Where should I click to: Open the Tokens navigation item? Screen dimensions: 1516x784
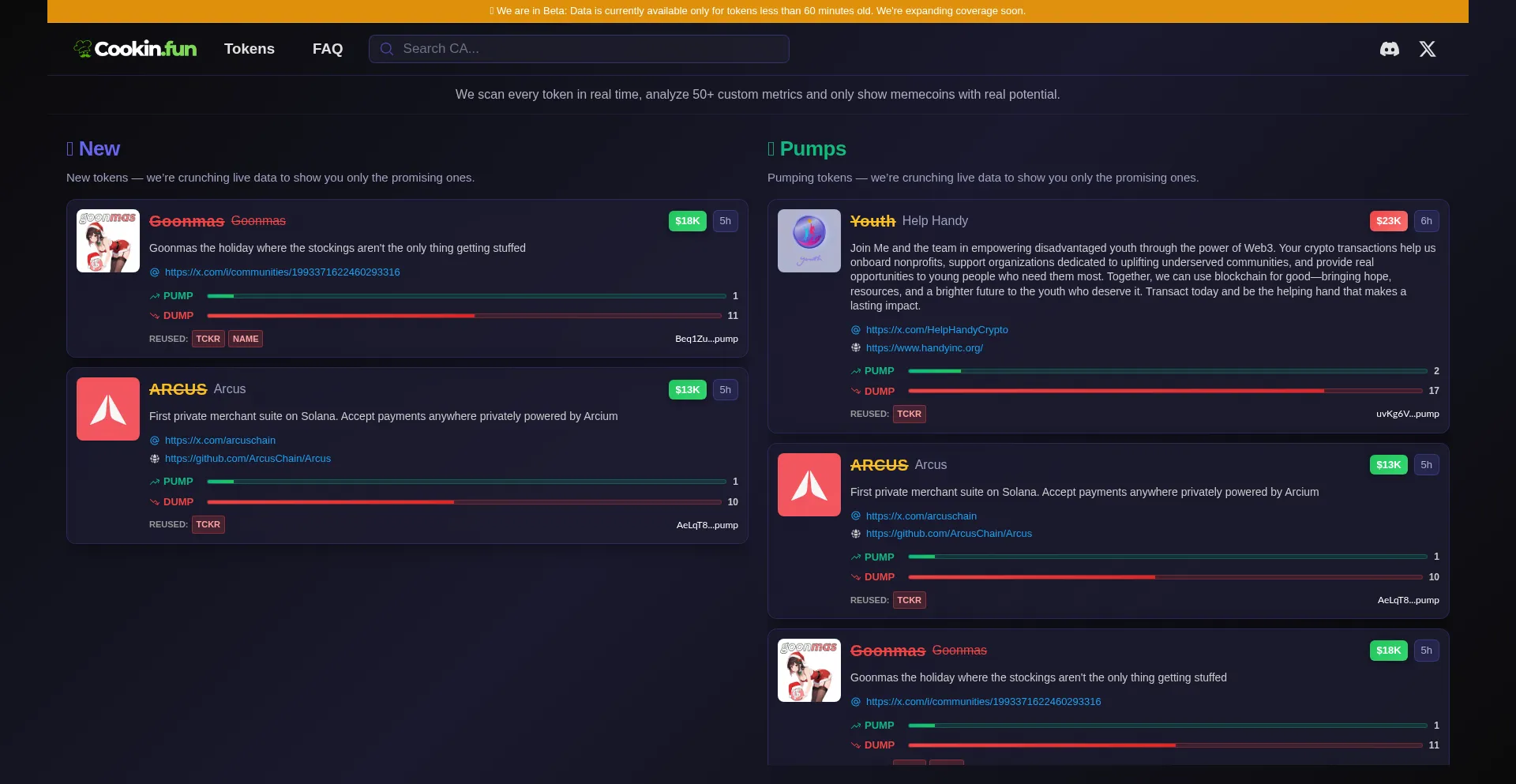click(x=249, y=49)
